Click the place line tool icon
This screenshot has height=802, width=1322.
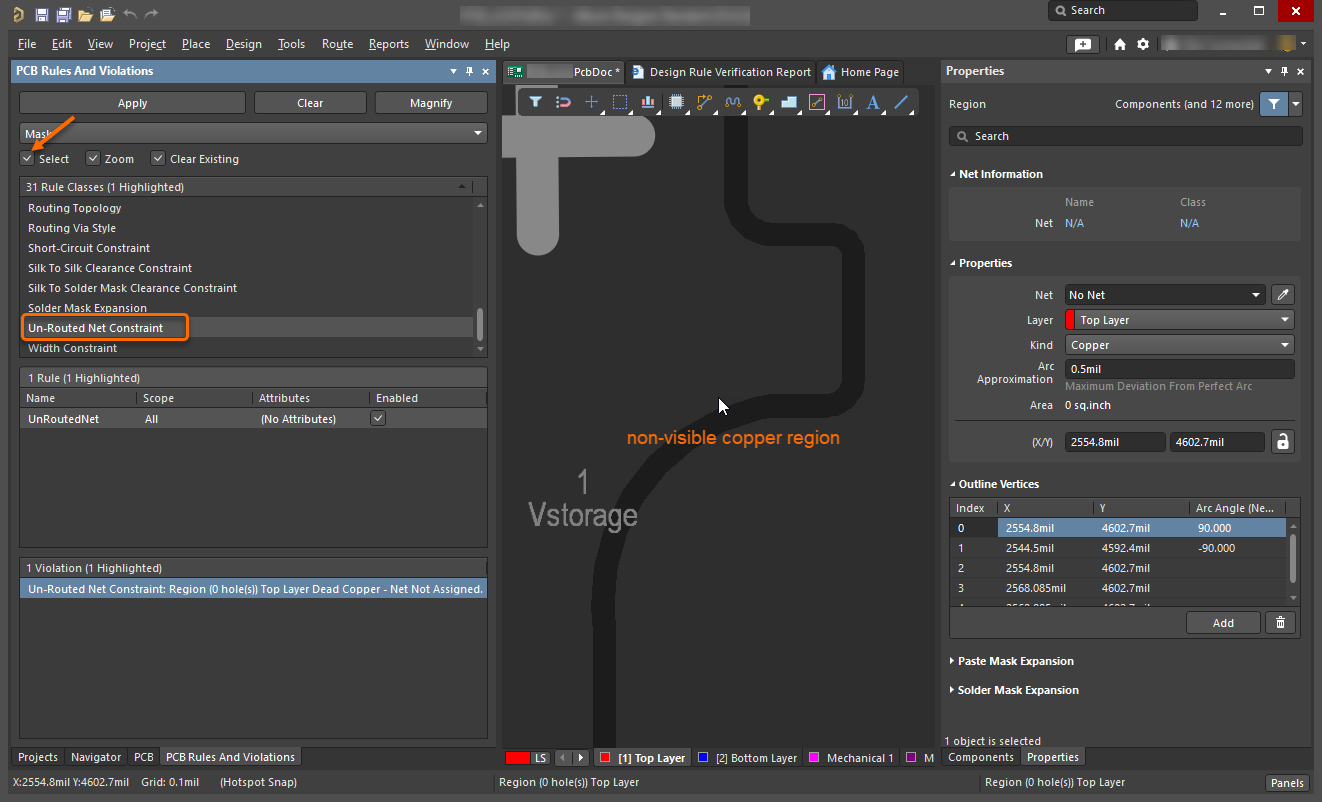coord(901,102)
